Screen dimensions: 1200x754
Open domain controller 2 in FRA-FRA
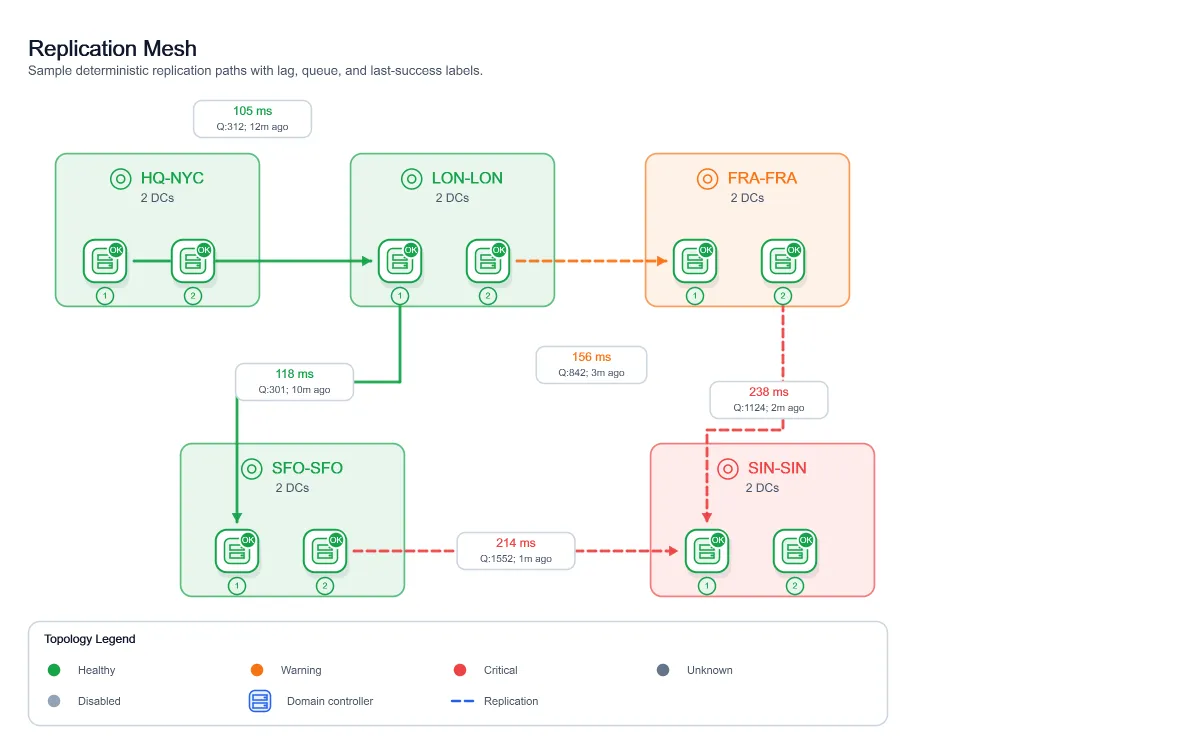[x=783, y=261]
